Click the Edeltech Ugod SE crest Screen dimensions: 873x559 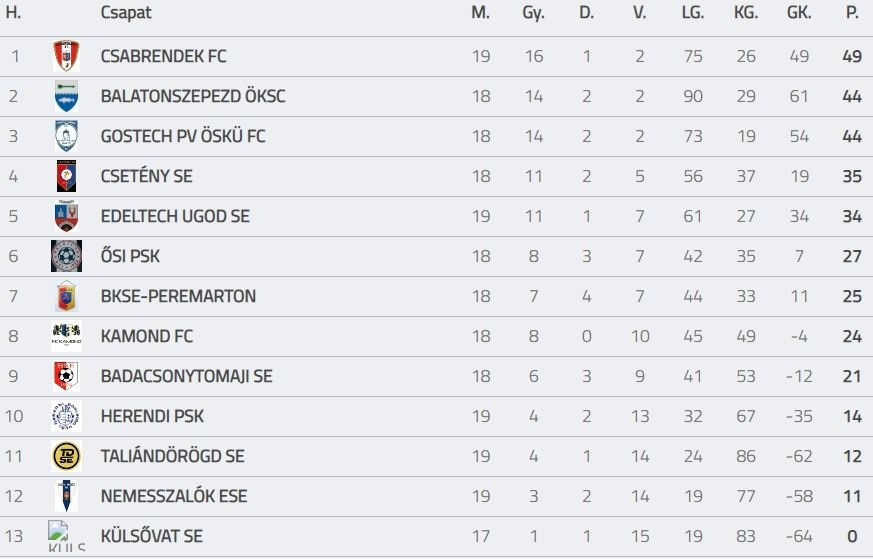click(x=66, y=216)
